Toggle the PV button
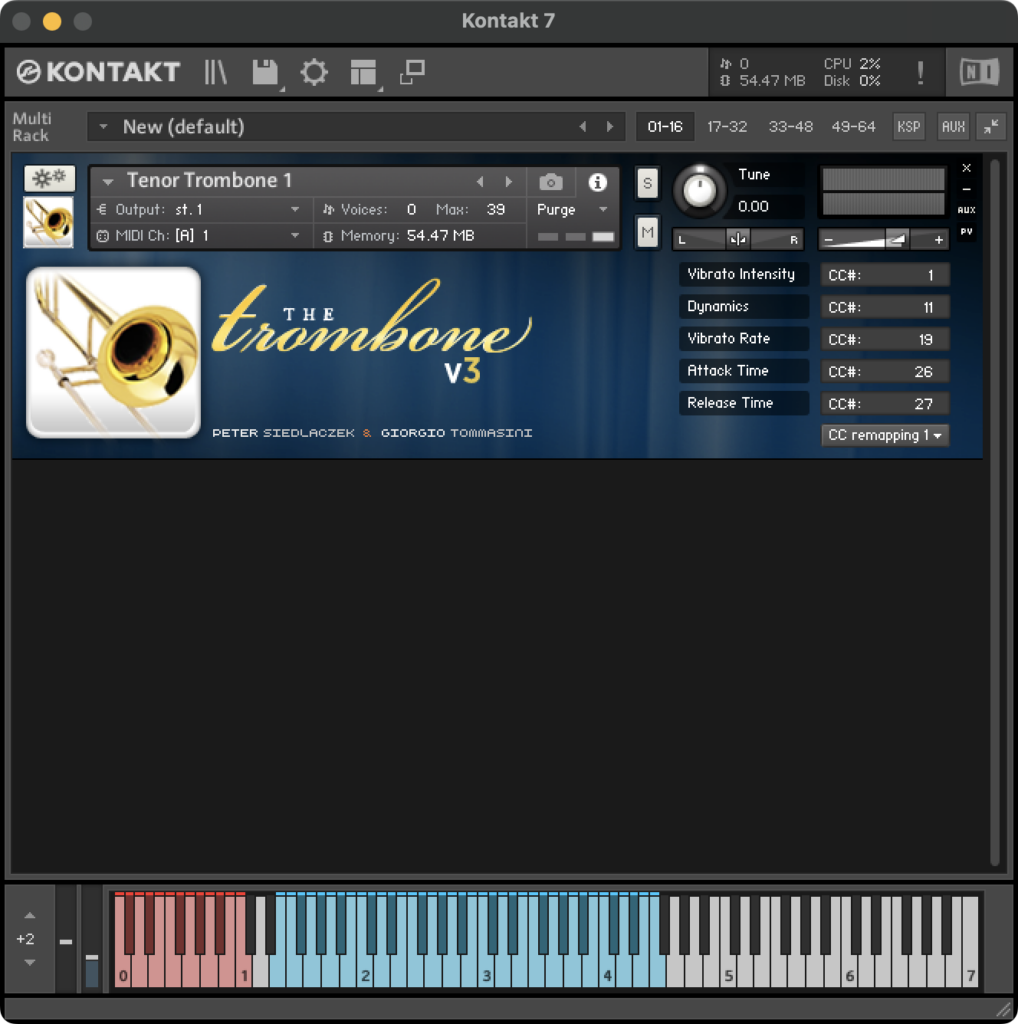This screenshot has width=1018, height=1024. [x=966, y=231]
